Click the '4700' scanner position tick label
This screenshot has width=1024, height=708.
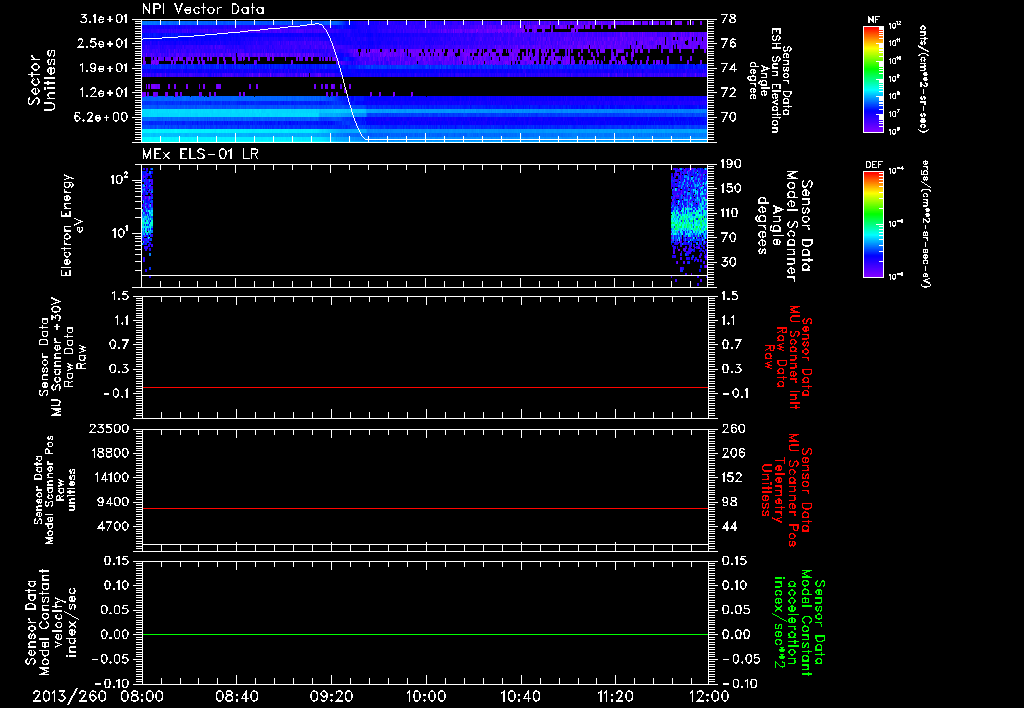(113, 526)
